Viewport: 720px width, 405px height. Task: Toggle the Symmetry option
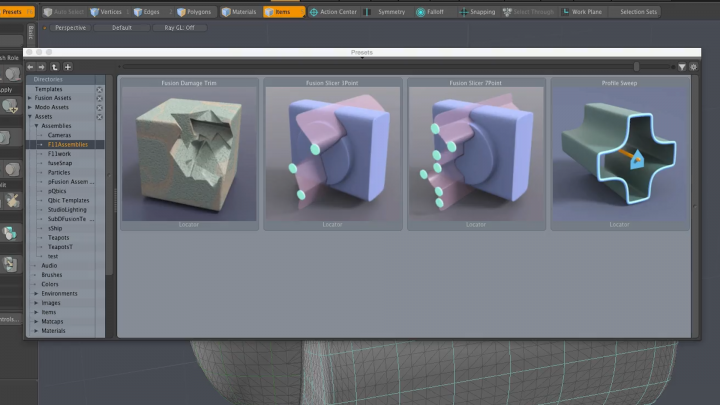(x=384, y=11)
